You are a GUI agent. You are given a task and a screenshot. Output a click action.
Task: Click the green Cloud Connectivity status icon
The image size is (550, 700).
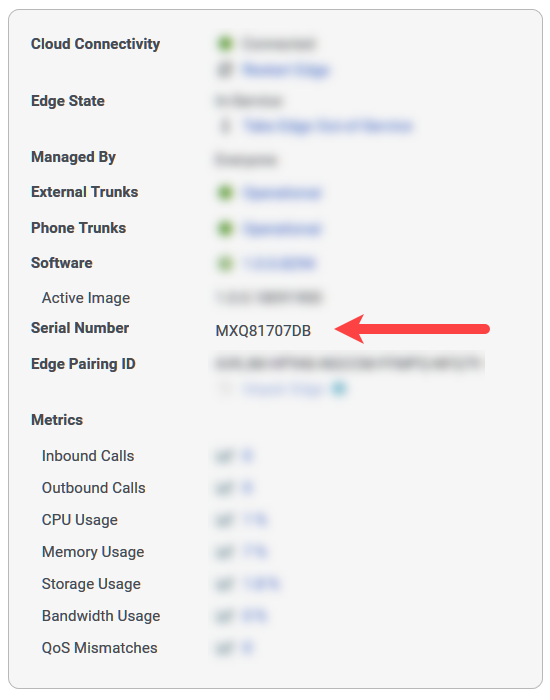pos(225,44)
